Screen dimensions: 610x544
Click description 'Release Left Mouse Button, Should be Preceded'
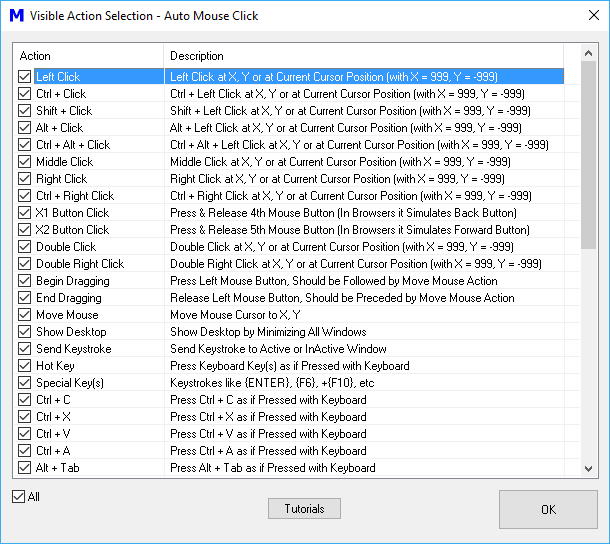342,298
